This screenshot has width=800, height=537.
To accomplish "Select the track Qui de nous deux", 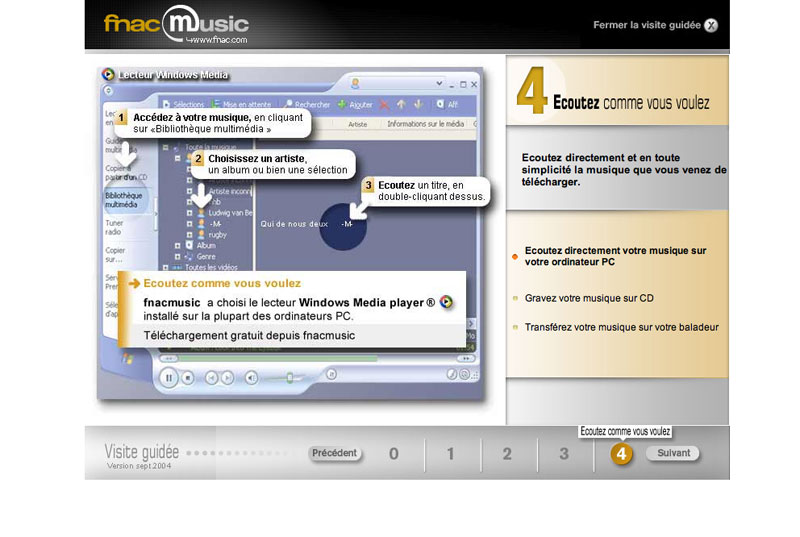I will click(294, 224).
